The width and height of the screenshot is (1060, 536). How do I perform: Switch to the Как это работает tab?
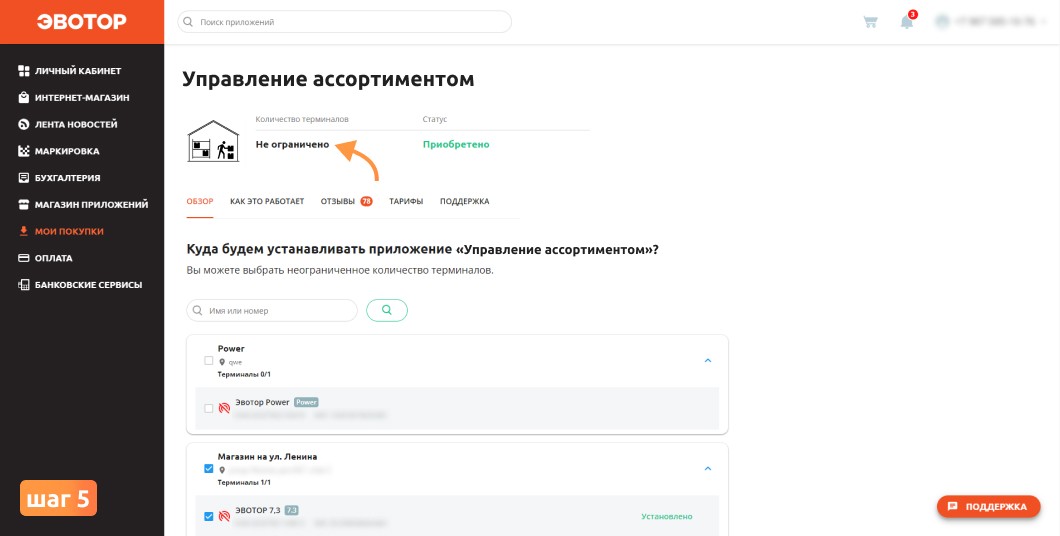pos(267,201)
